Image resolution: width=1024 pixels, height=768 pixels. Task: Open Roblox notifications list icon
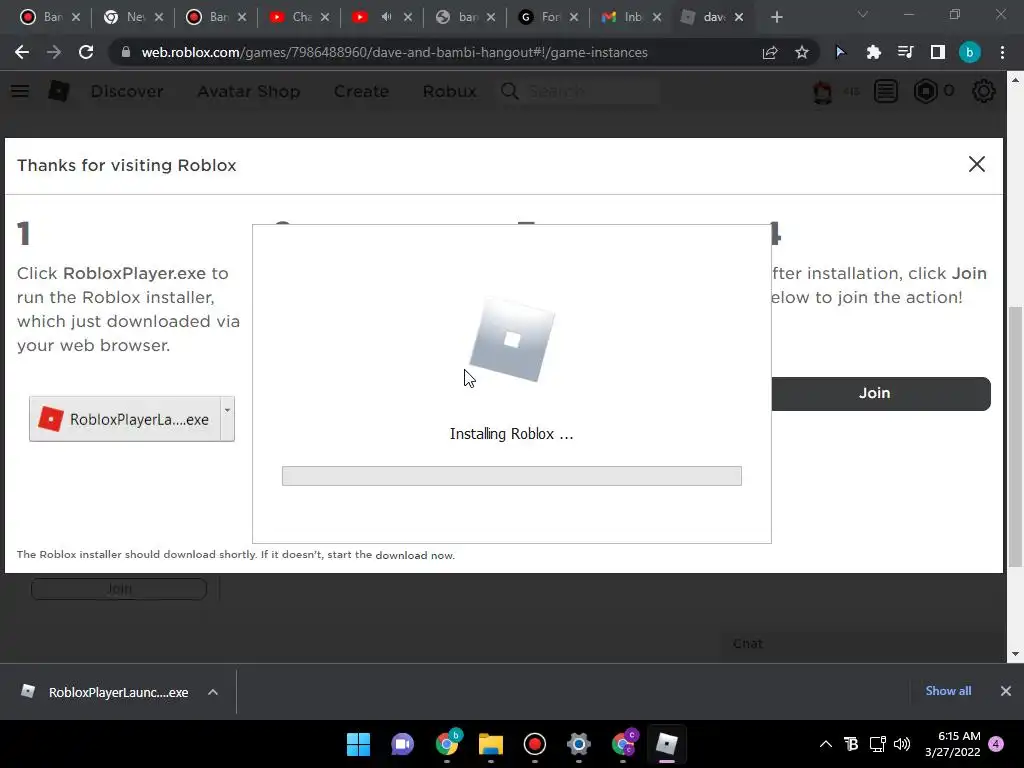[x=886, y=91]
